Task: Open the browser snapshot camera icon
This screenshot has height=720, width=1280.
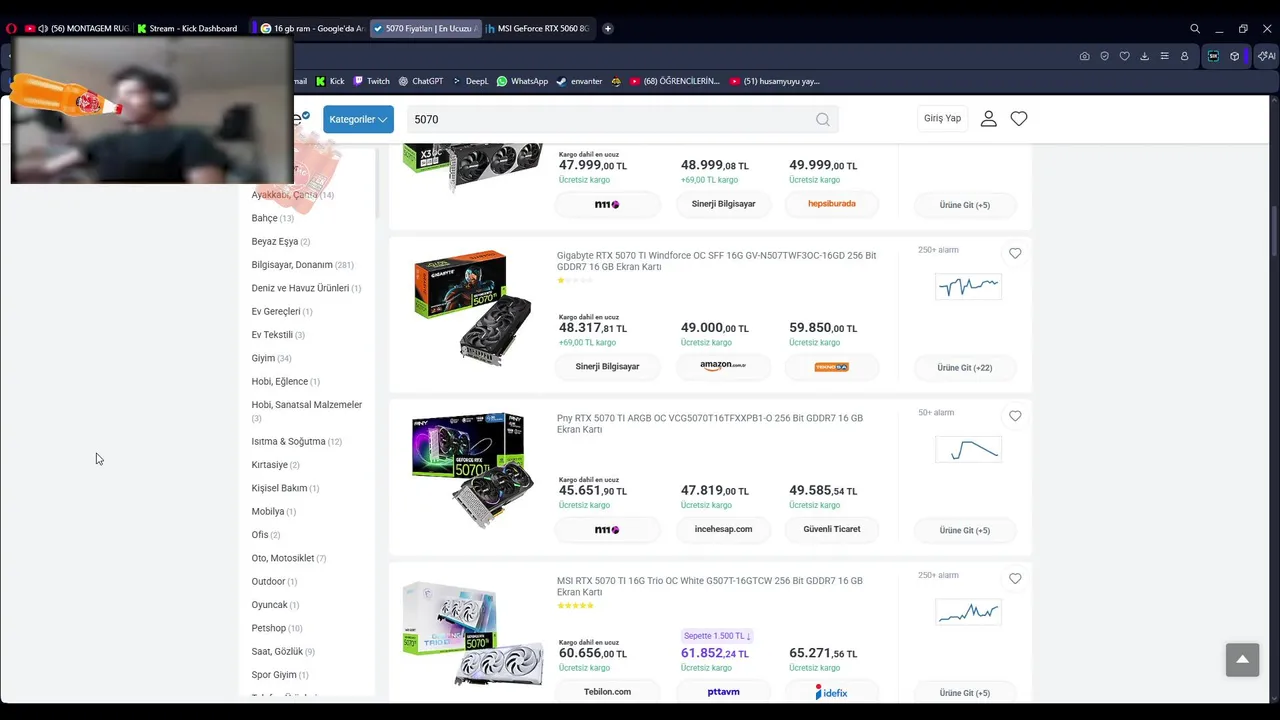Action: (x=1084, y=56)
